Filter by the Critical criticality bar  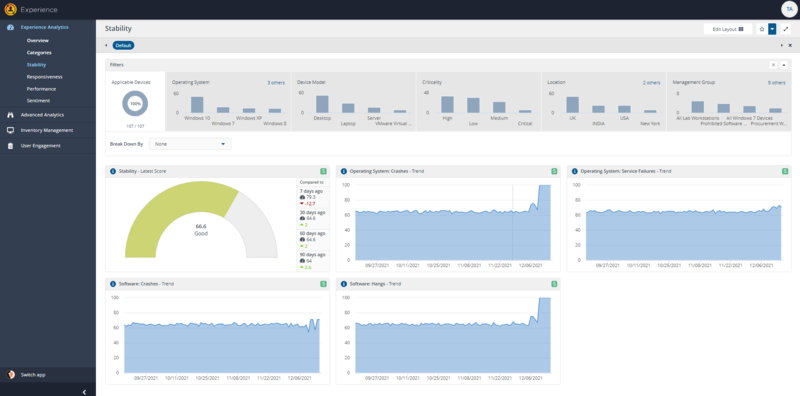coord(525,111)
